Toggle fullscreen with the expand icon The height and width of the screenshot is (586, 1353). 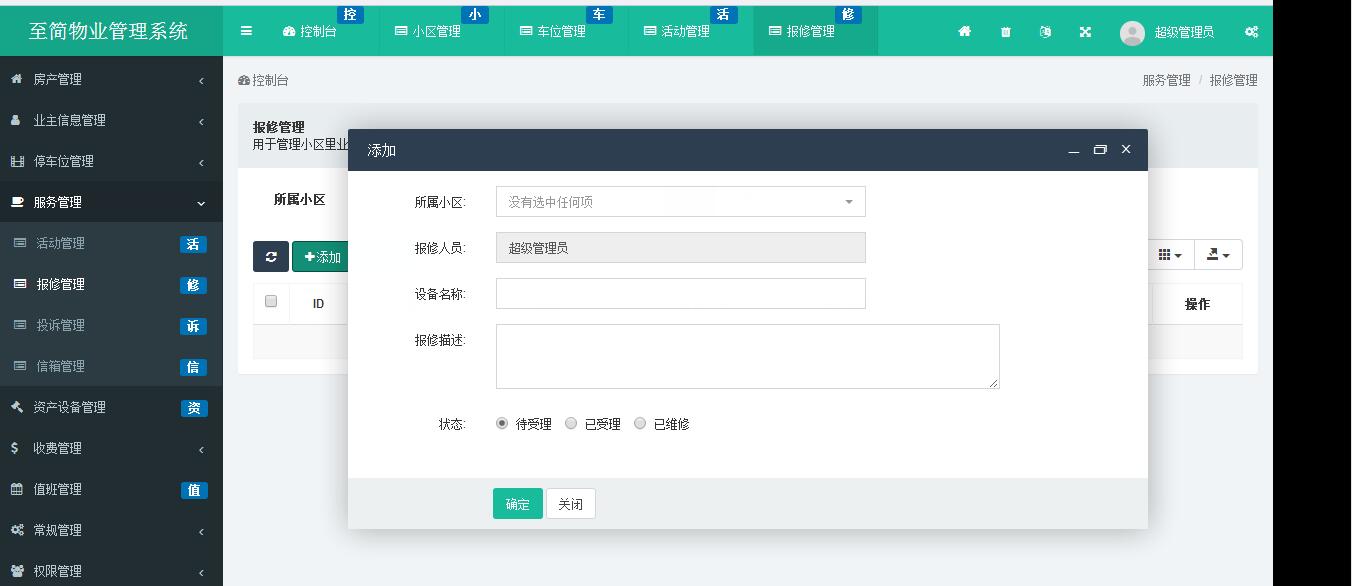point(1084,32)
